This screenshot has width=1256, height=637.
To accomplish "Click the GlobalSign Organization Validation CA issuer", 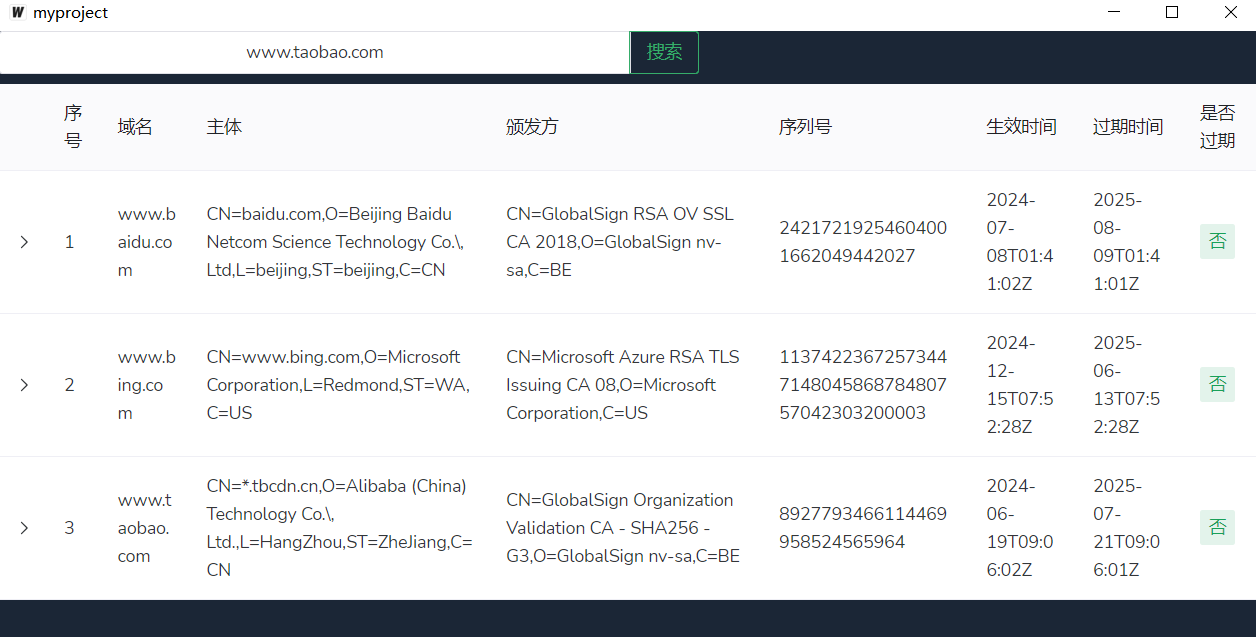I will coord(623,528).
